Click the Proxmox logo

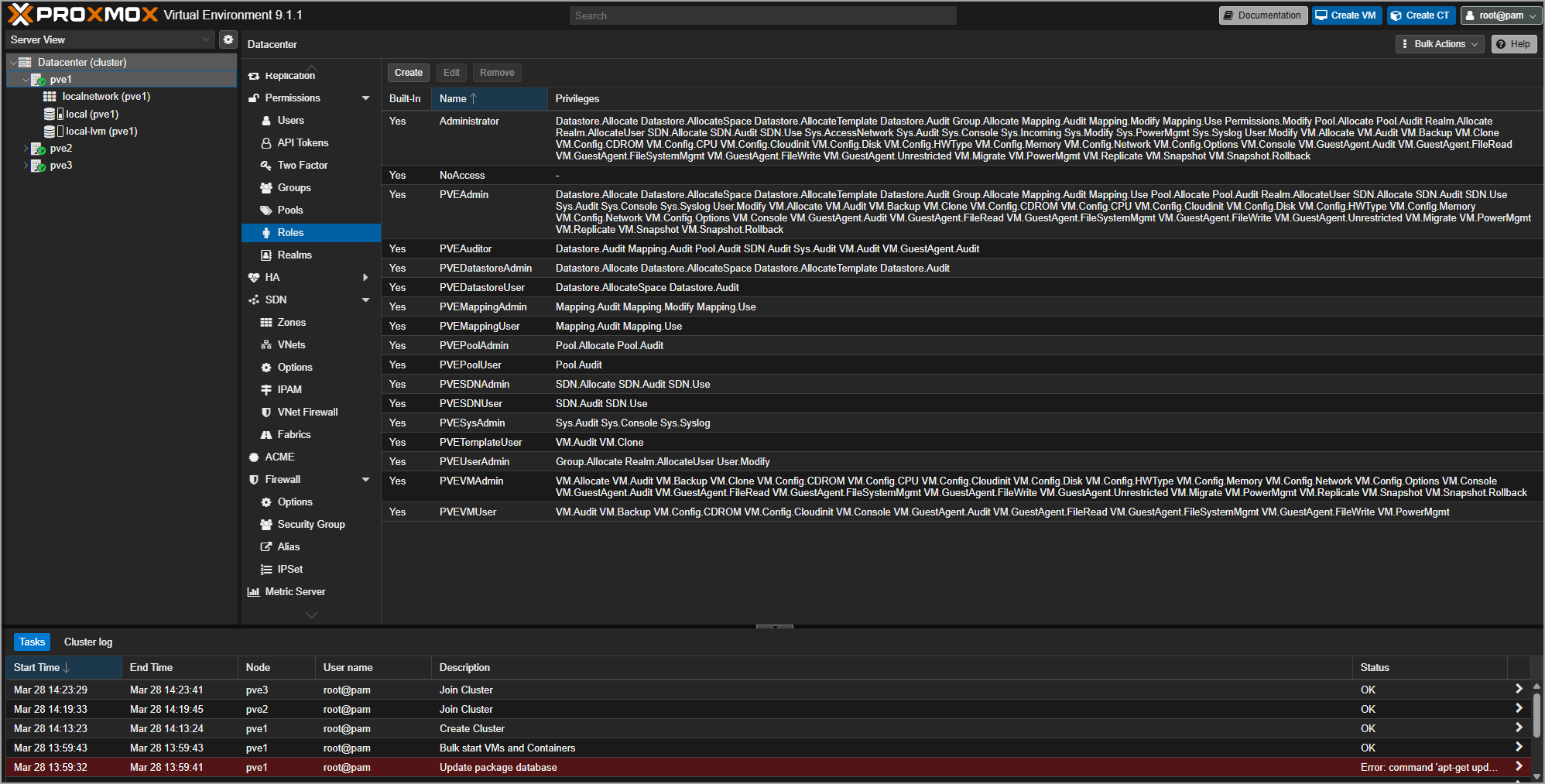(x=83, y=15)
